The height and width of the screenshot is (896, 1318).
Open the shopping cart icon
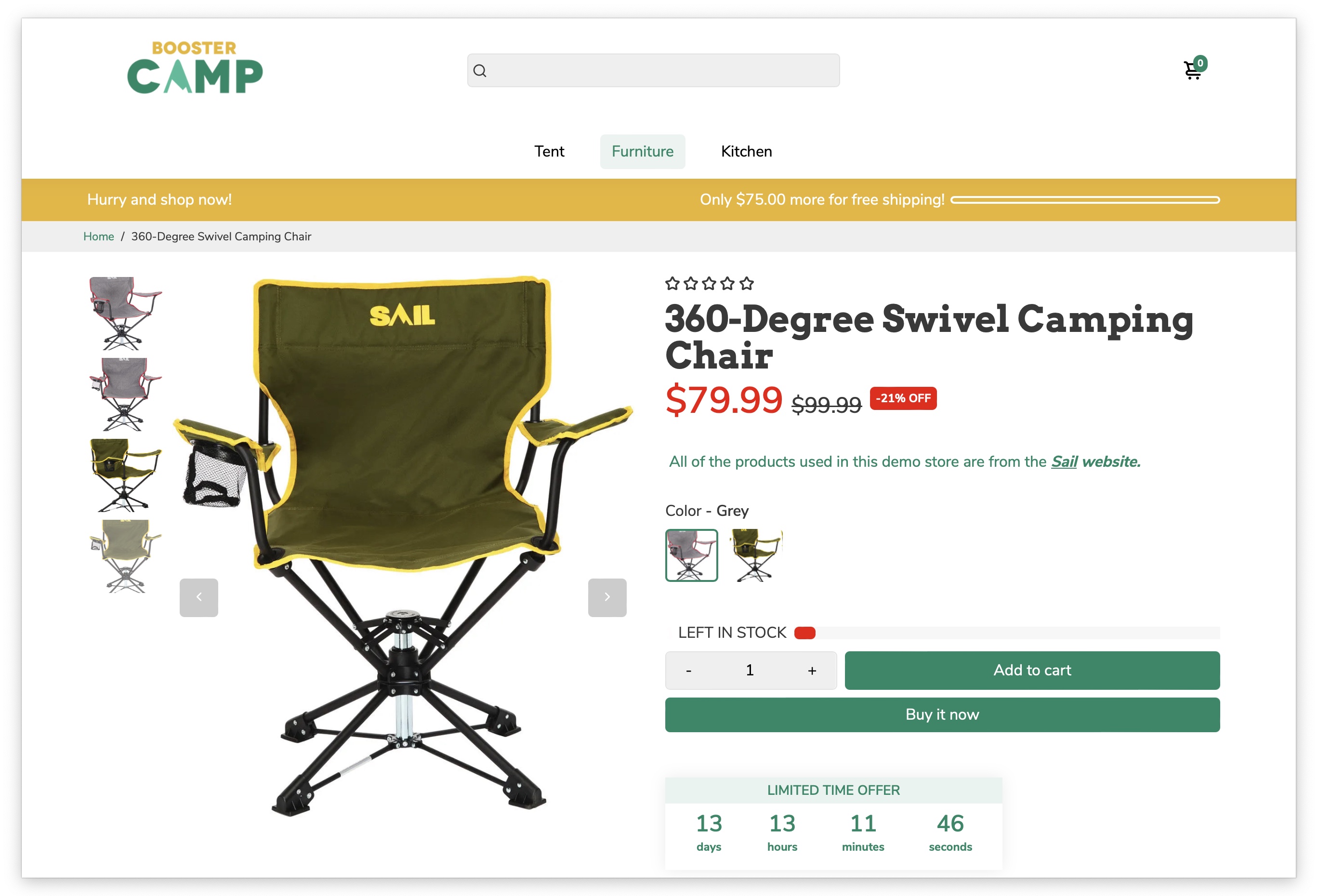pyautogui.click(x=1194, y=69)
